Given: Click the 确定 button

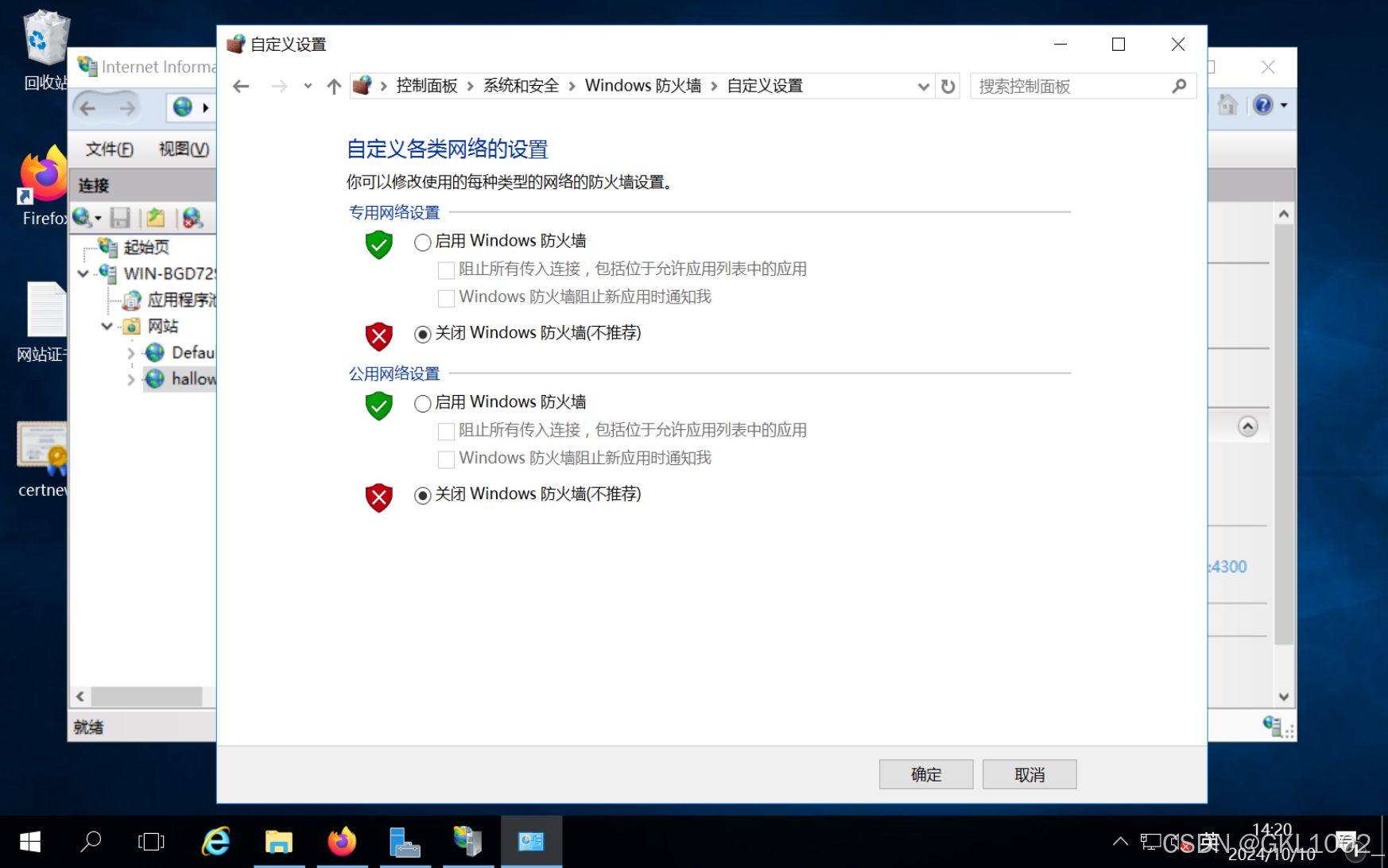Looking at the screenshot, I should click(925, 773).
